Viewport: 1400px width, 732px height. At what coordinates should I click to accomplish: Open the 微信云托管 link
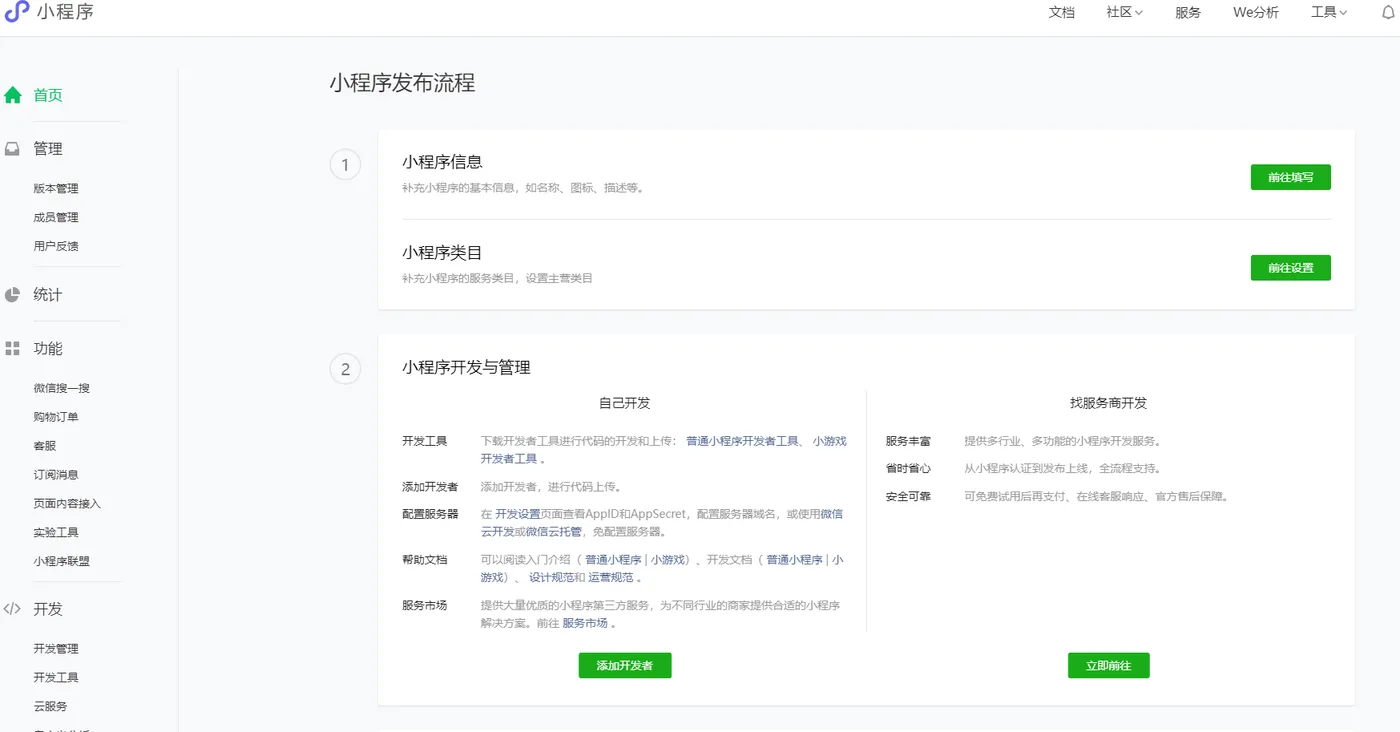553,532
